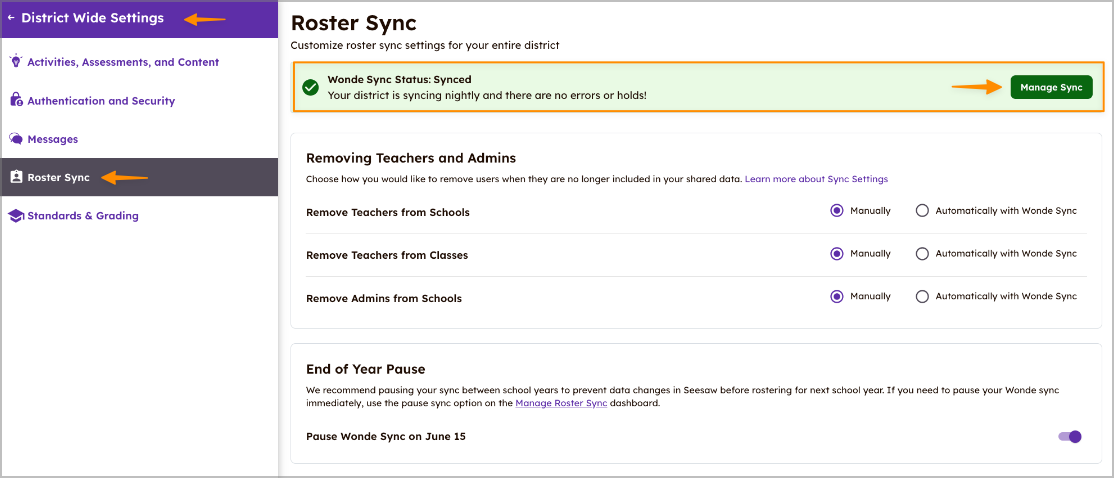Screen dimensions: 1114x478
Task: Click the lightbulb icon for Activities, Assessments, and Content
Action: click(x=16, y=62)
